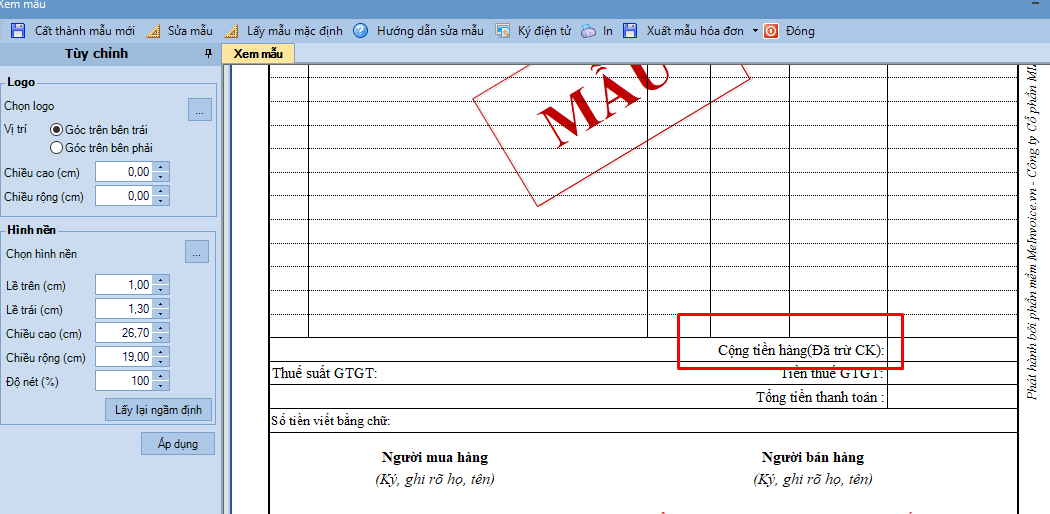Increase the logo Chiều cao value
The image size is (1050, 514).
click(x=161, y=167)
